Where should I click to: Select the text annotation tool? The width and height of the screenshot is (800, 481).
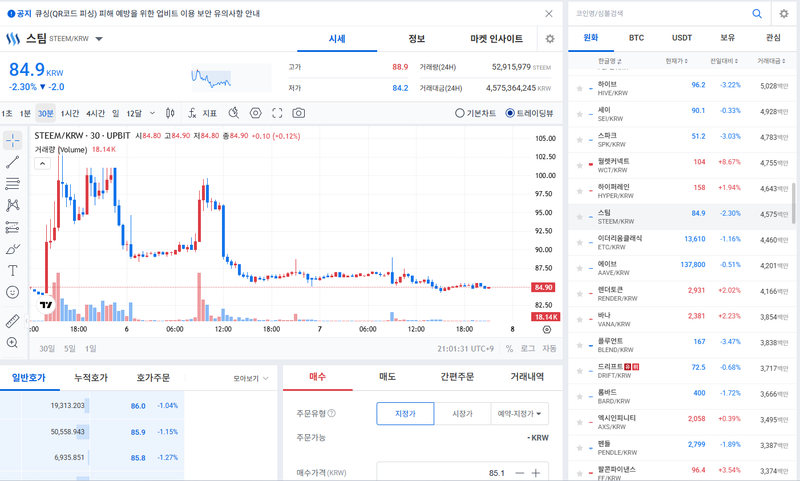[12, 270]
